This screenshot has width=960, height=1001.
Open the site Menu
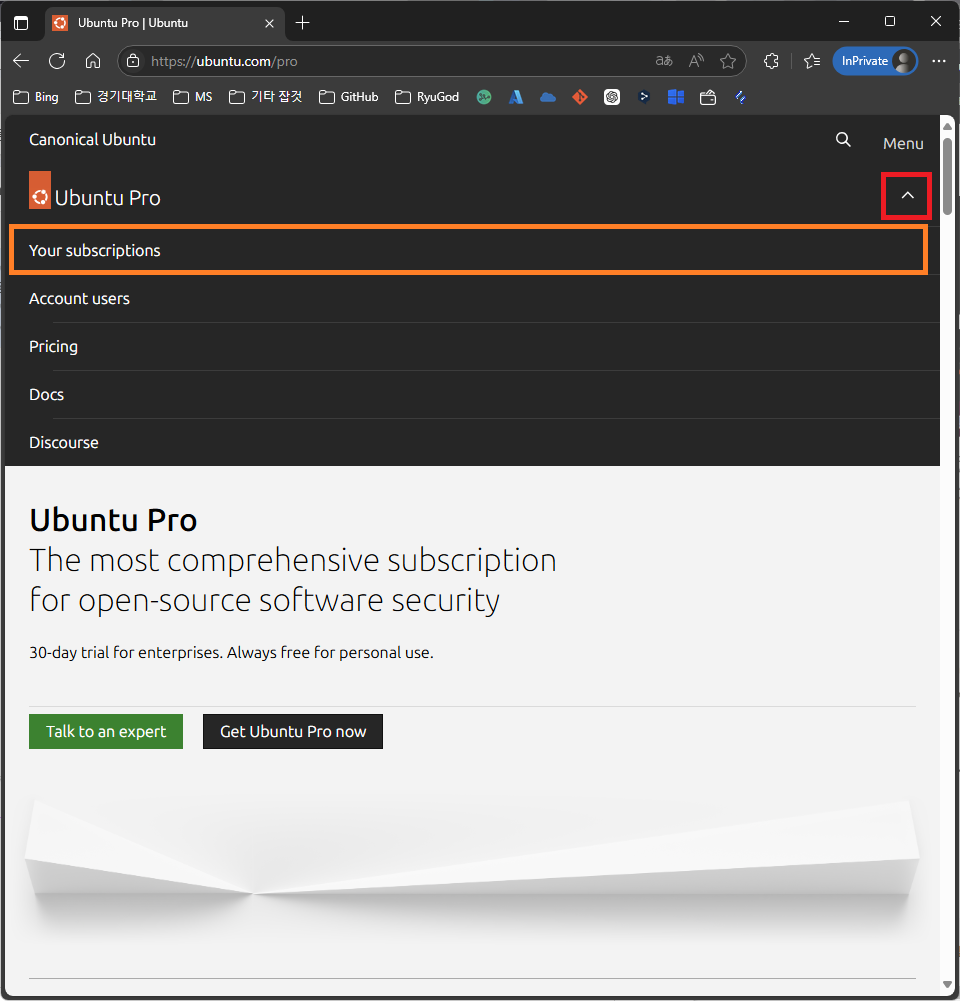point(903,144)
